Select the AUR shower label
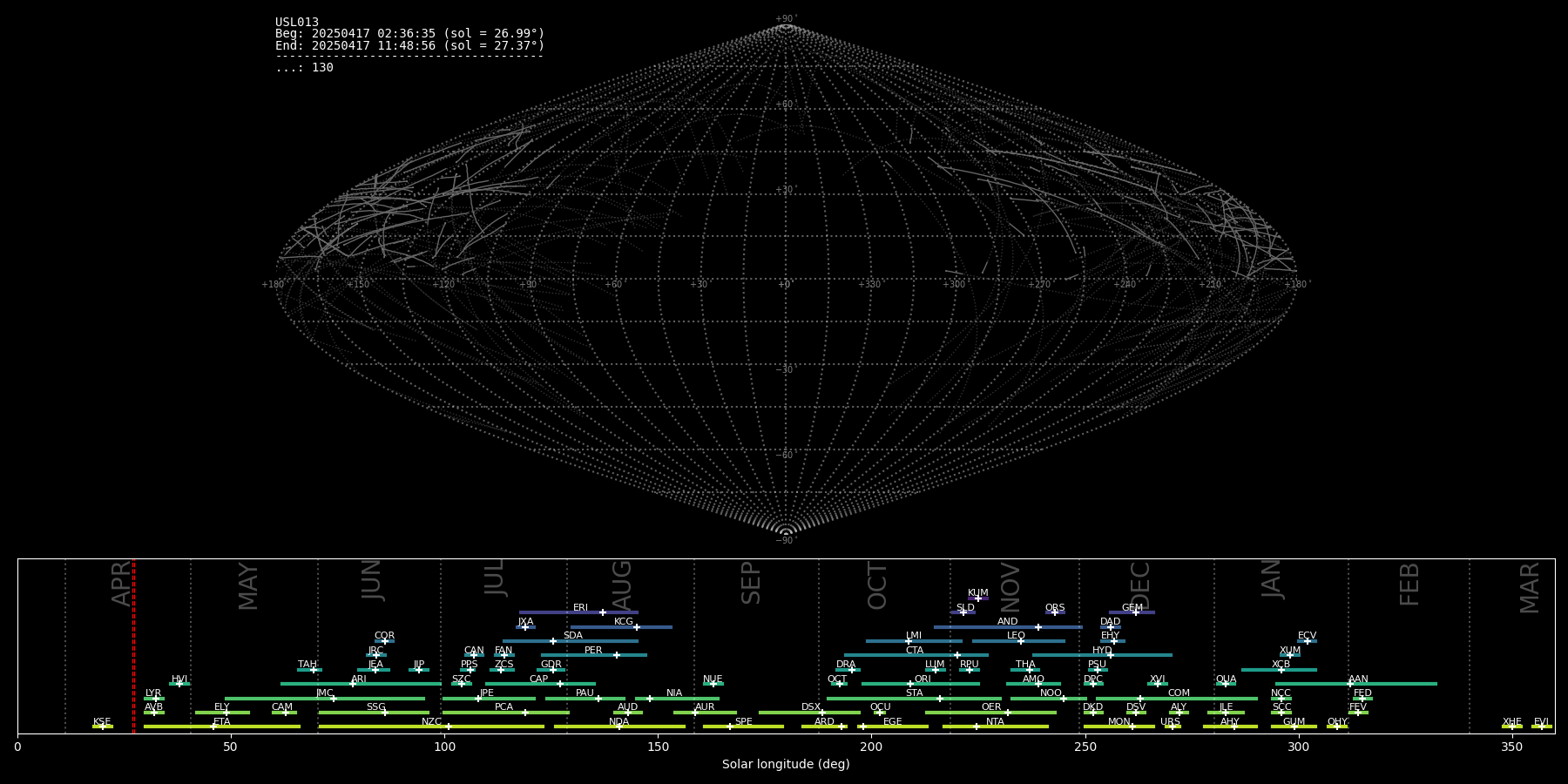The height and width of the screenshot is (784, 1568). pos(705,707)
